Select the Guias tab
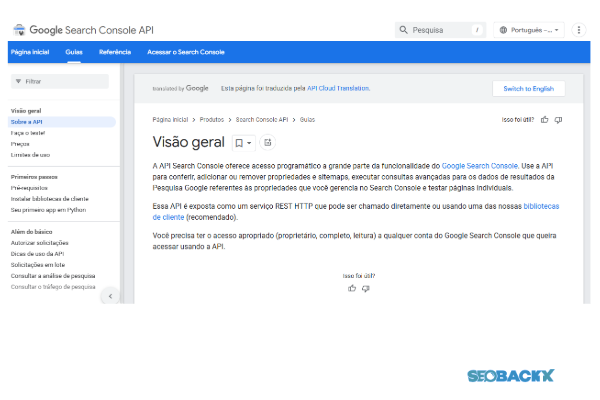The image size is (600, 400). (x=74, y=52)
